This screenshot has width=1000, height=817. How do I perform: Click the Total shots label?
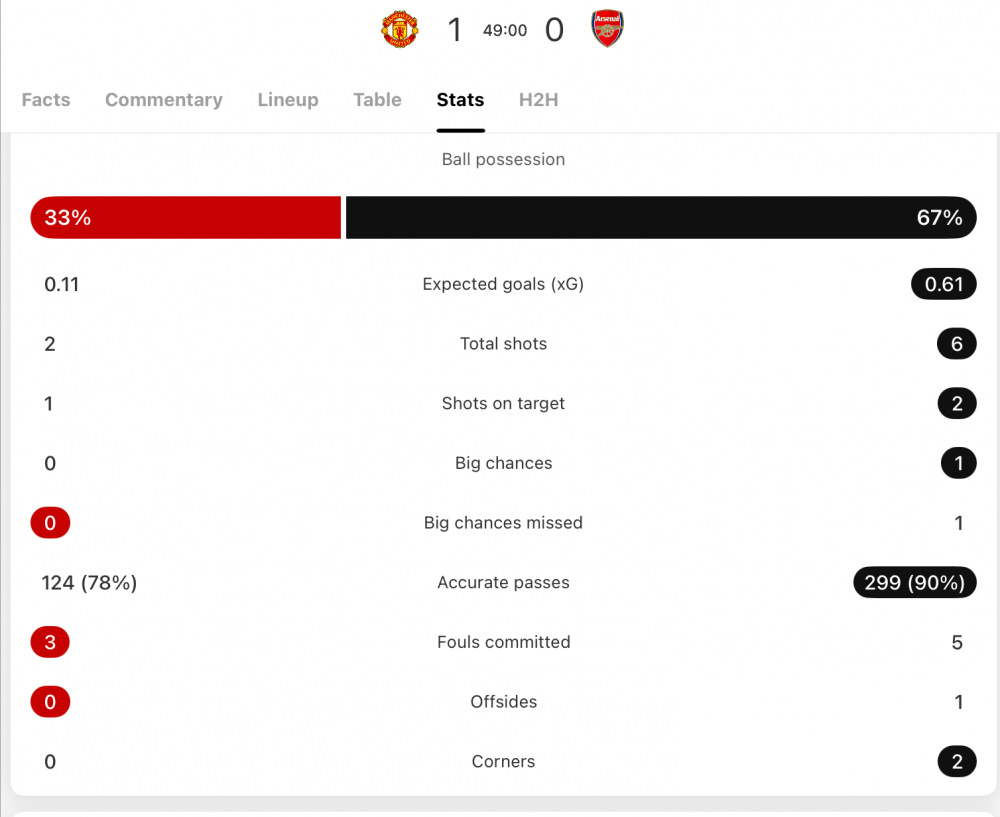click(503, 344)
